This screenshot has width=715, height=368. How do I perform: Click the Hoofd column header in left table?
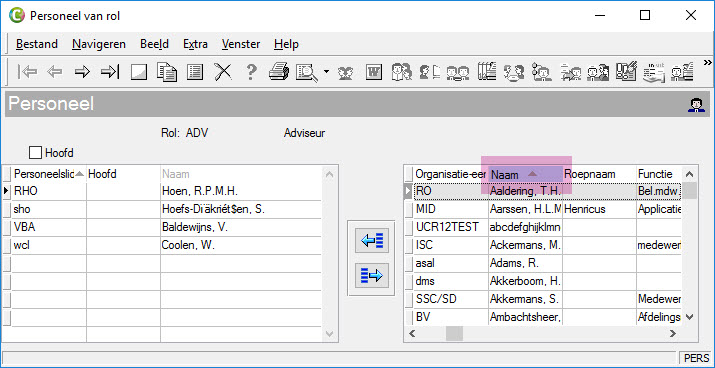pyautogui.click(x=123, y=174)
